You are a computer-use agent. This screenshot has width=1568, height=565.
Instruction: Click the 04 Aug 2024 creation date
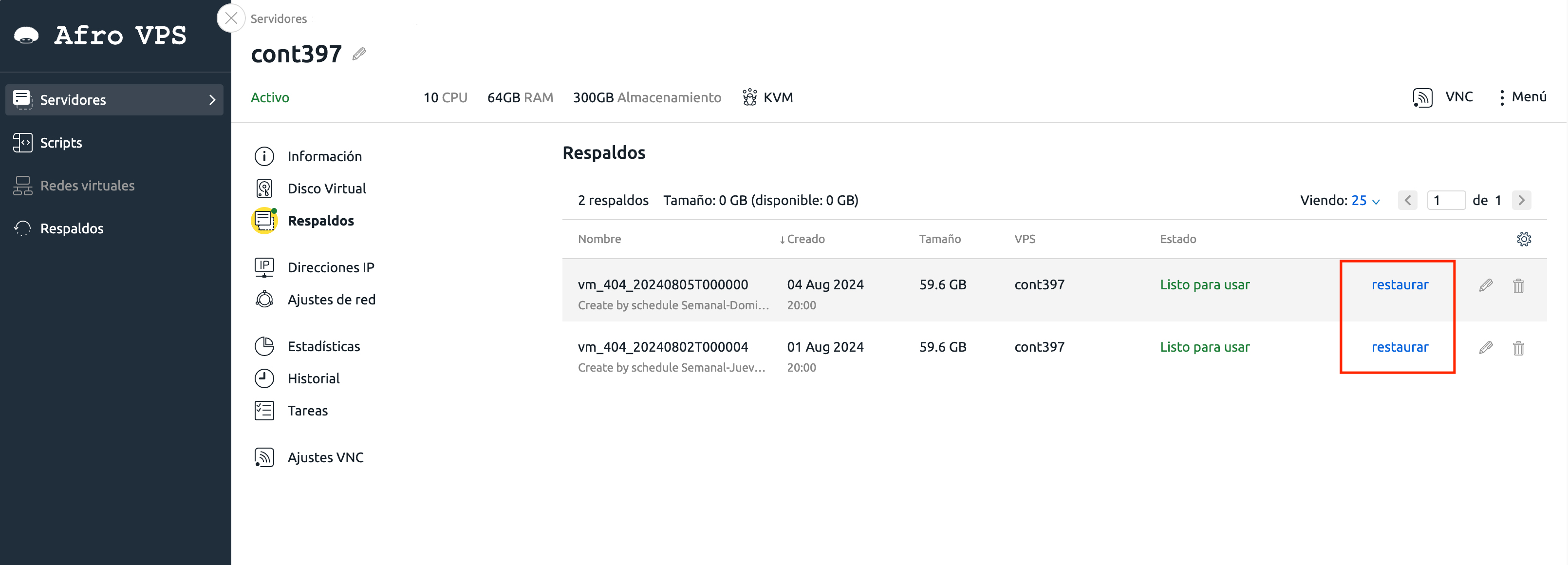(825, 285)
